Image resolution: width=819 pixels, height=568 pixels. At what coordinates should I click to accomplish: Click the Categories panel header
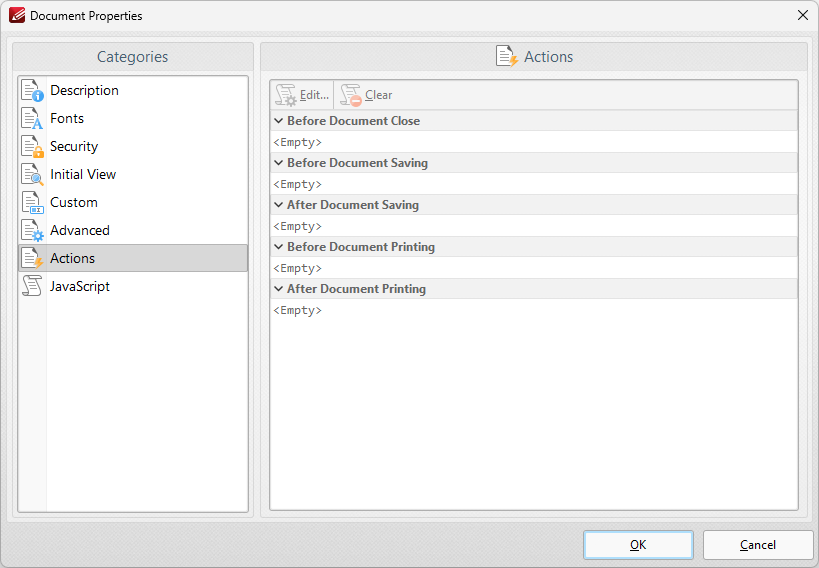point(133,56)
